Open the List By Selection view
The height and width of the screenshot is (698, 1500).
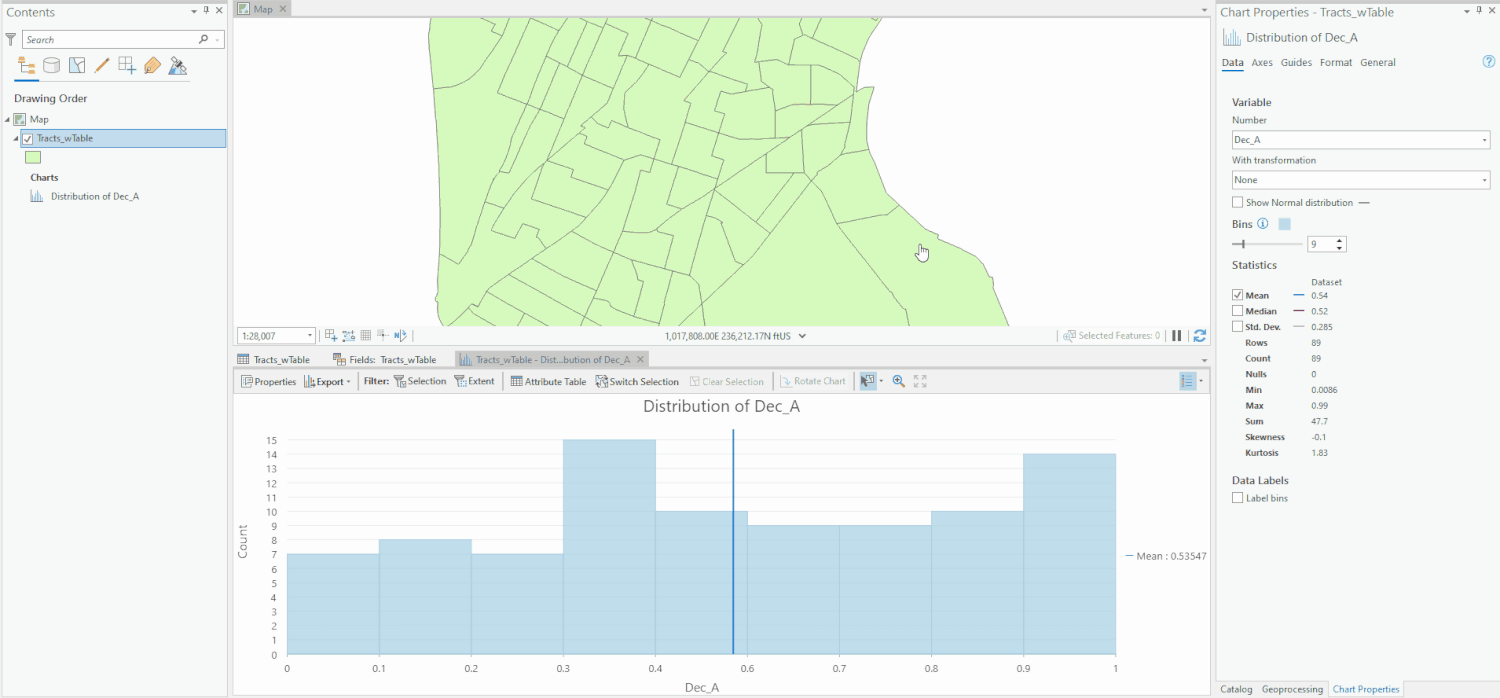pyautogui.click(x=77, y=66)
